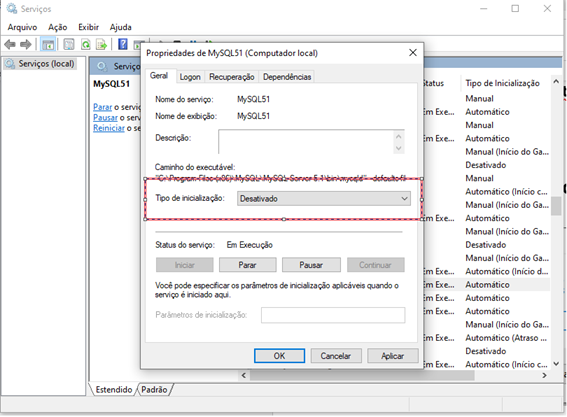Click the Pausar button in dialog
This screenshot has height=417, width=567.
pyautogui.click(x=311, y=265)
